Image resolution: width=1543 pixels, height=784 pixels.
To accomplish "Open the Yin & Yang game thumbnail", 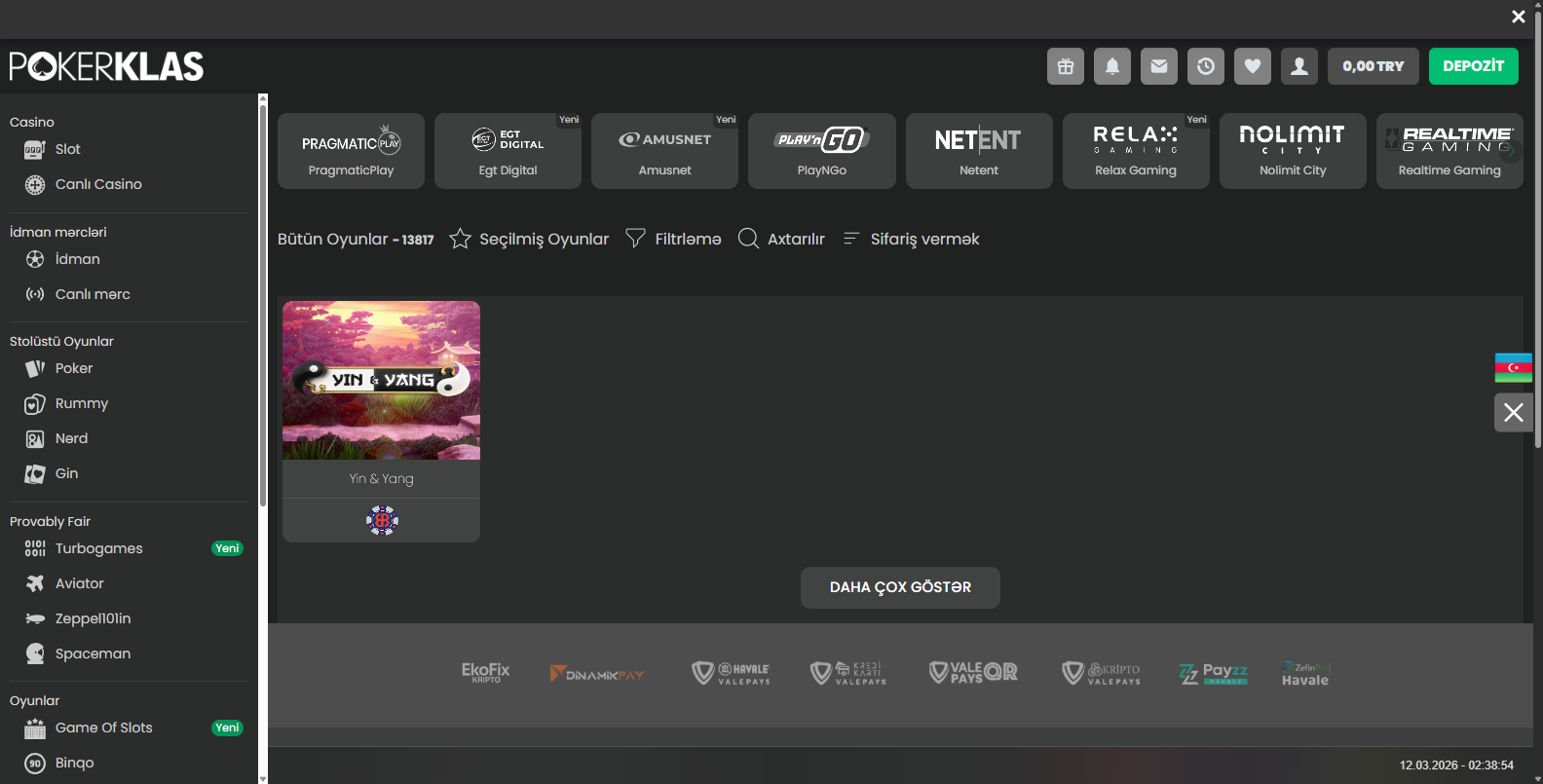I will point(381,380).
